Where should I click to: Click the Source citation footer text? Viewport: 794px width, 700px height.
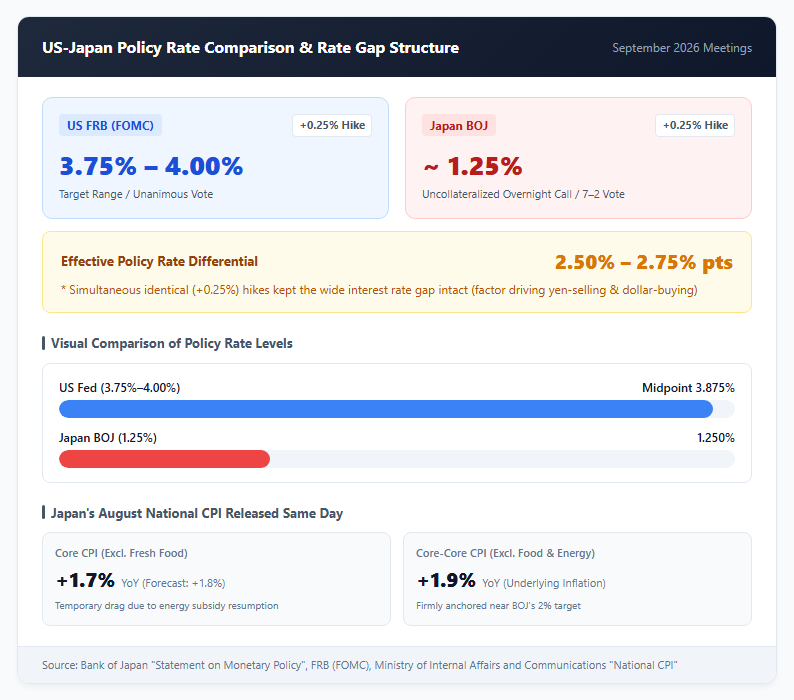pos(360,665)
